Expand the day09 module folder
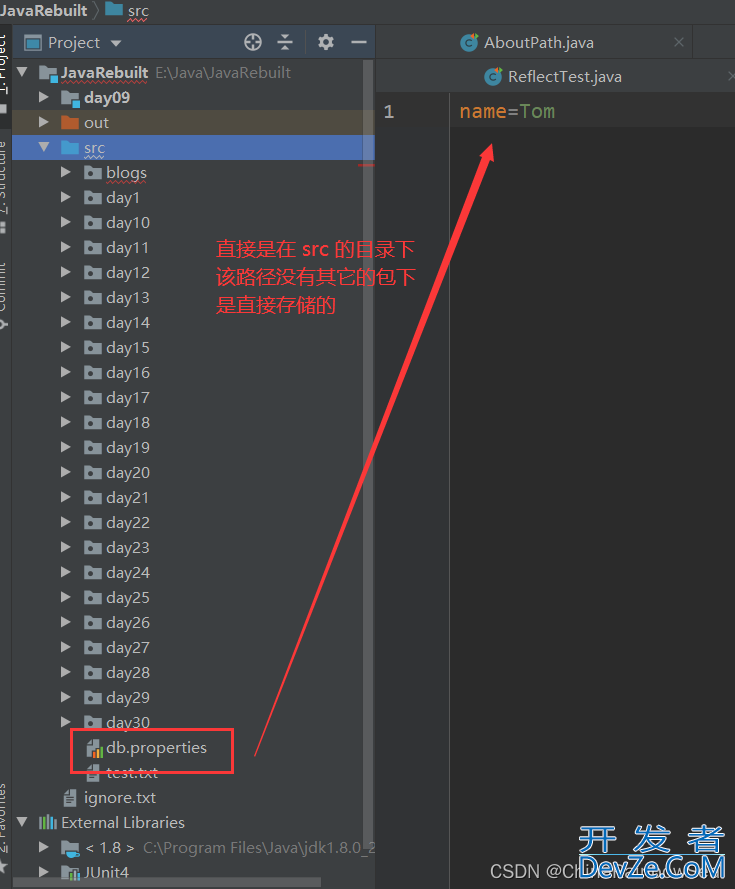 click(44, 98)
